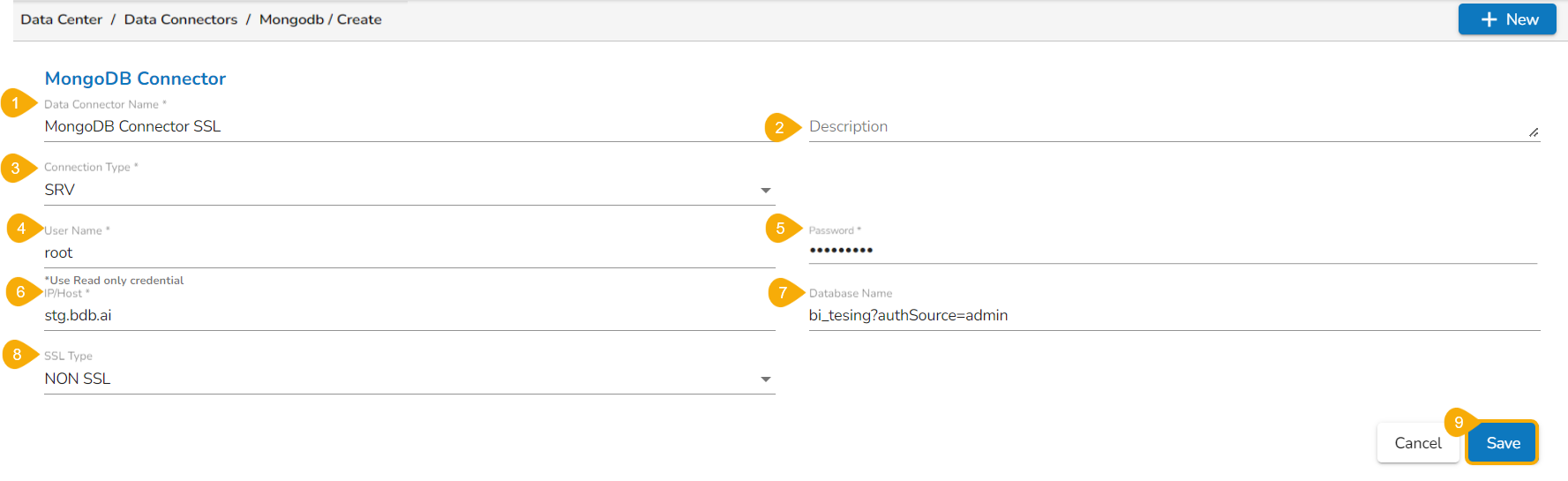Click the orange step 3 marker

coord(16,168)
